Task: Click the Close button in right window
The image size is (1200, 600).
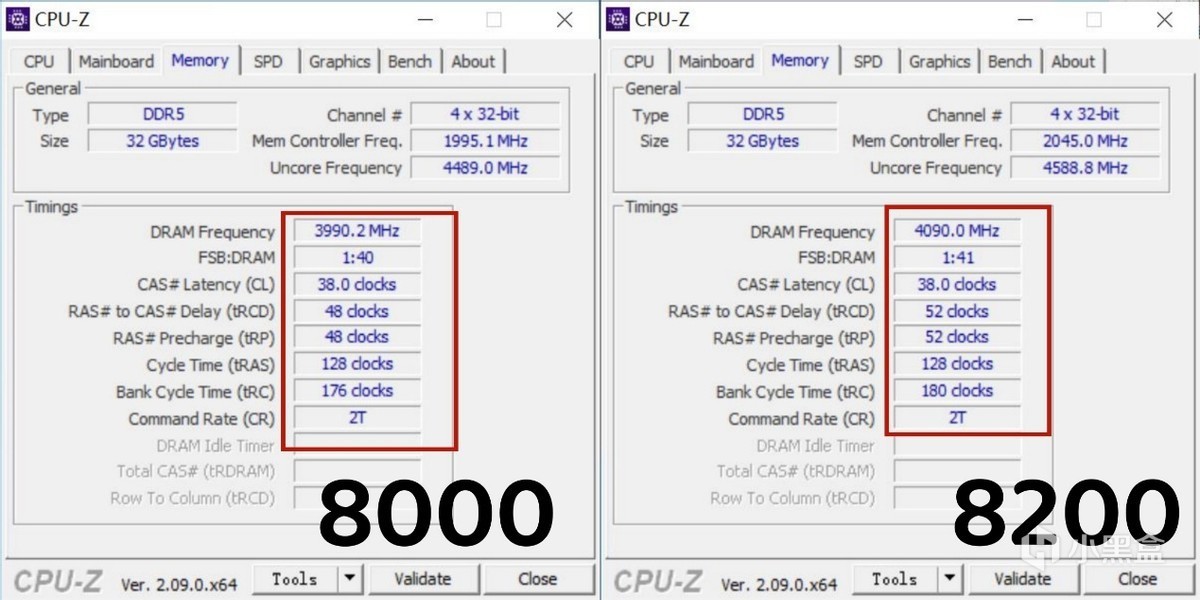Action: click(1137, 579)
